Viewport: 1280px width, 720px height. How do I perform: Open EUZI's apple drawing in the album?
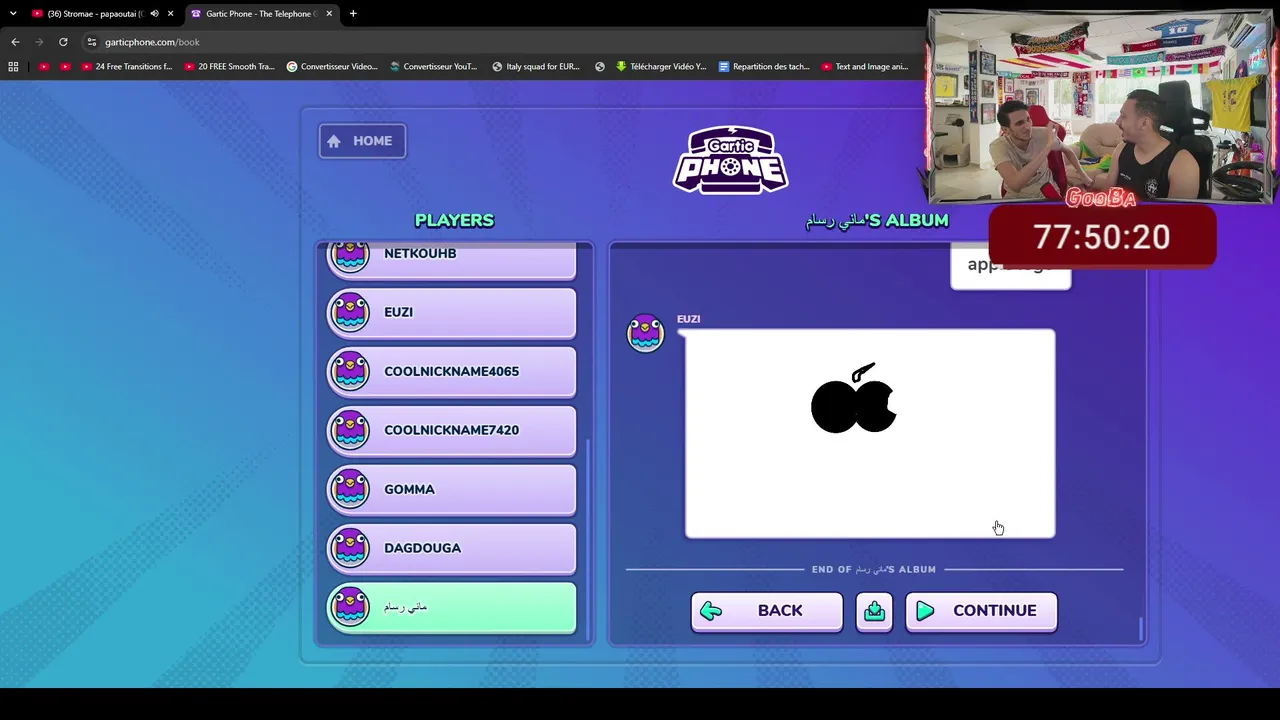[x=870, y=434]
